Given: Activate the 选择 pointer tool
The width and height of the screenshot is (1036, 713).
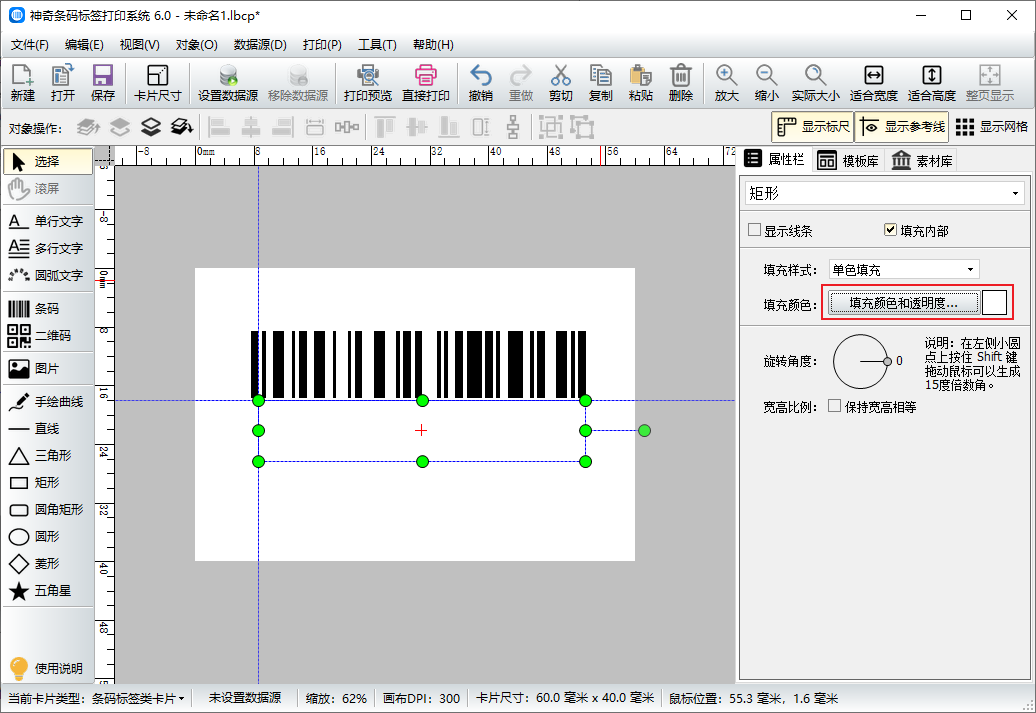Looking at the screenshot, I should coord(48,161).
